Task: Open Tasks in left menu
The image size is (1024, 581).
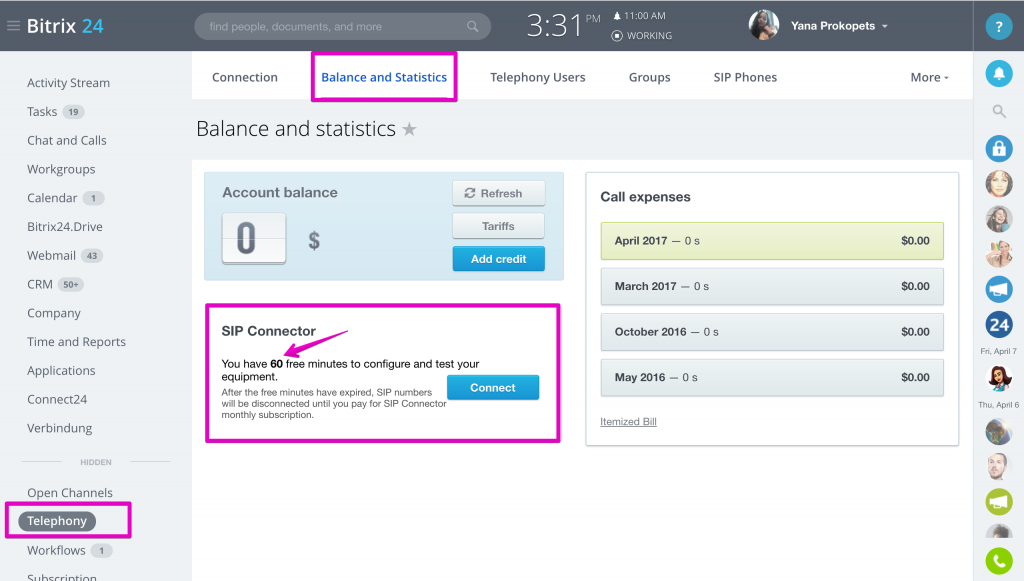Action: point(42,112)
